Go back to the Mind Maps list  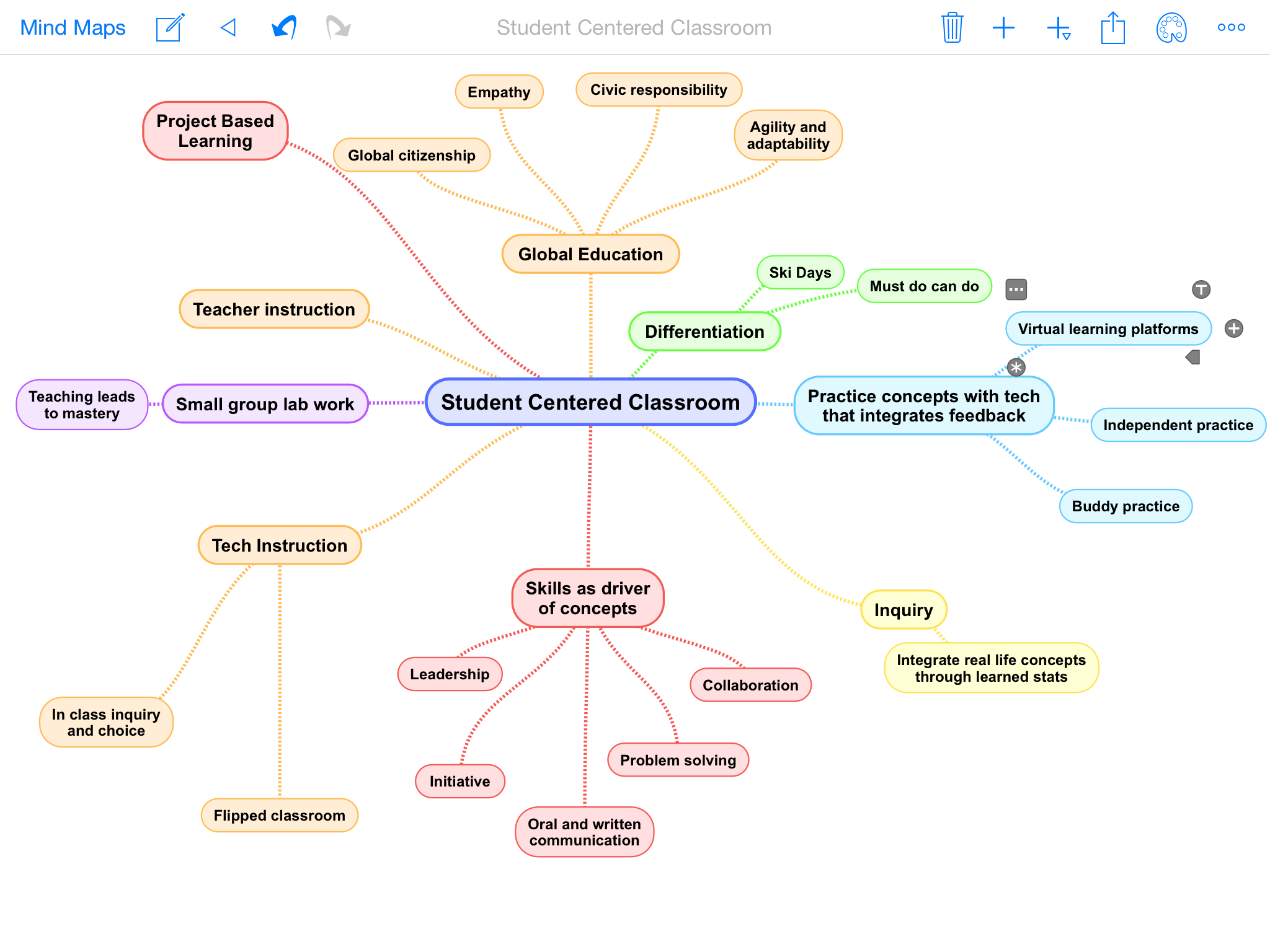pyautogui.click(x=73, y=28)
